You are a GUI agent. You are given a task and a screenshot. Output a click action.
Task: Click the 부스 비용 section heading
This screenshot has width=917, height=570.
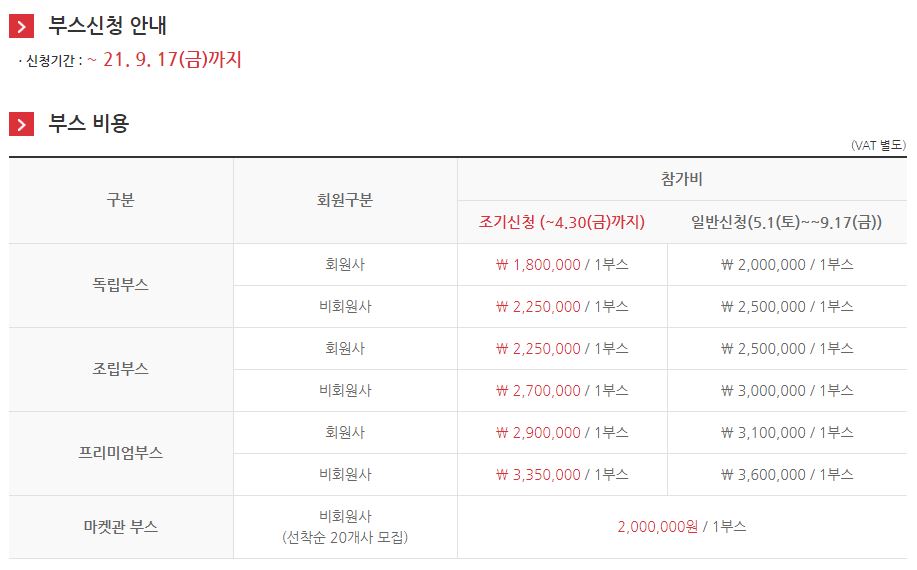click(x=88, y=123)
